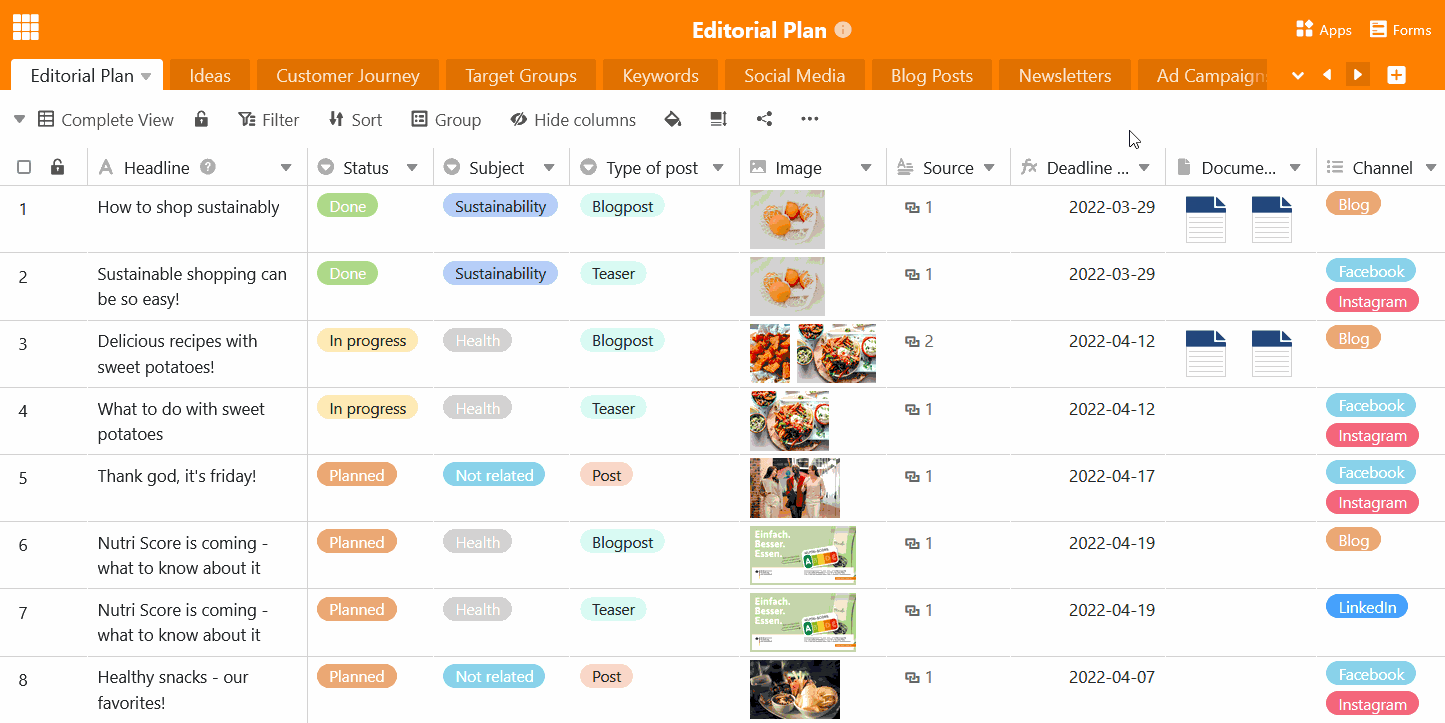Open the three-dot more options menu
This screenshot has width=1445, height=723.
810,120
